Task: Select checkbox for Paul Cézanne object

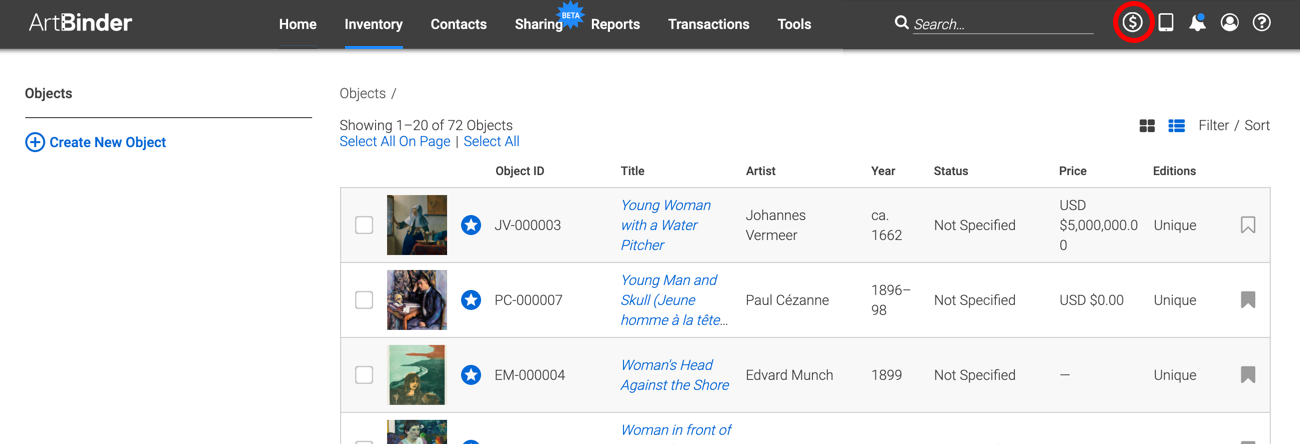Action: (x=364, y=300)
